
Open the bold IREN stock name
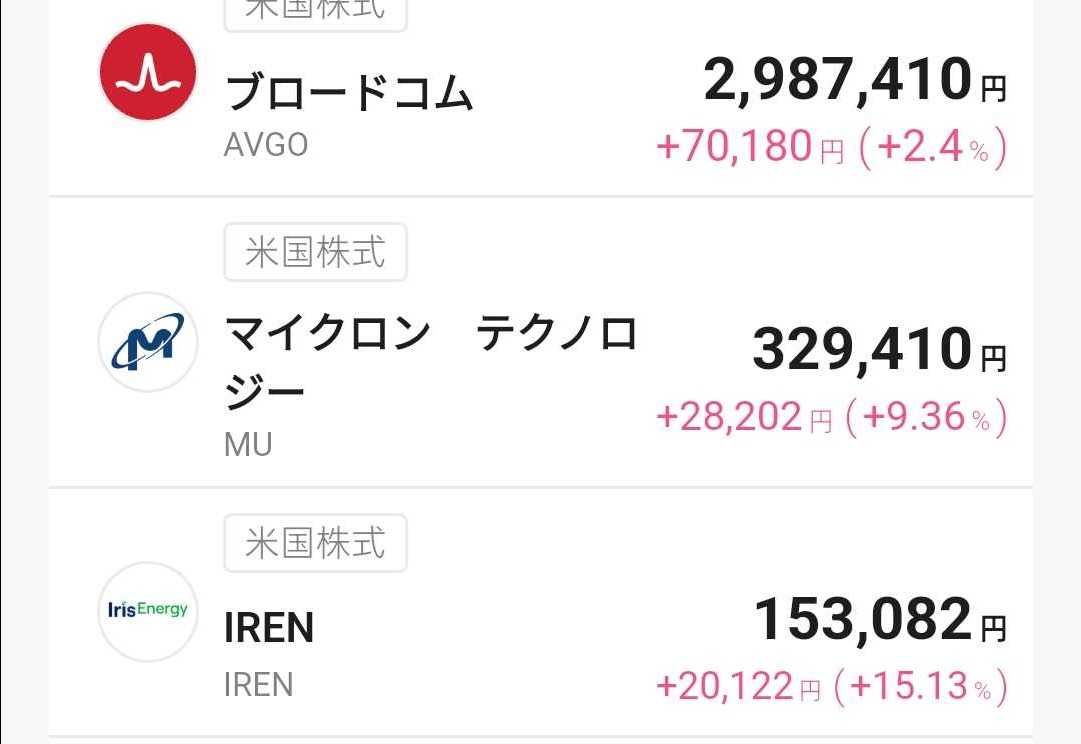(x=269, y=628)
